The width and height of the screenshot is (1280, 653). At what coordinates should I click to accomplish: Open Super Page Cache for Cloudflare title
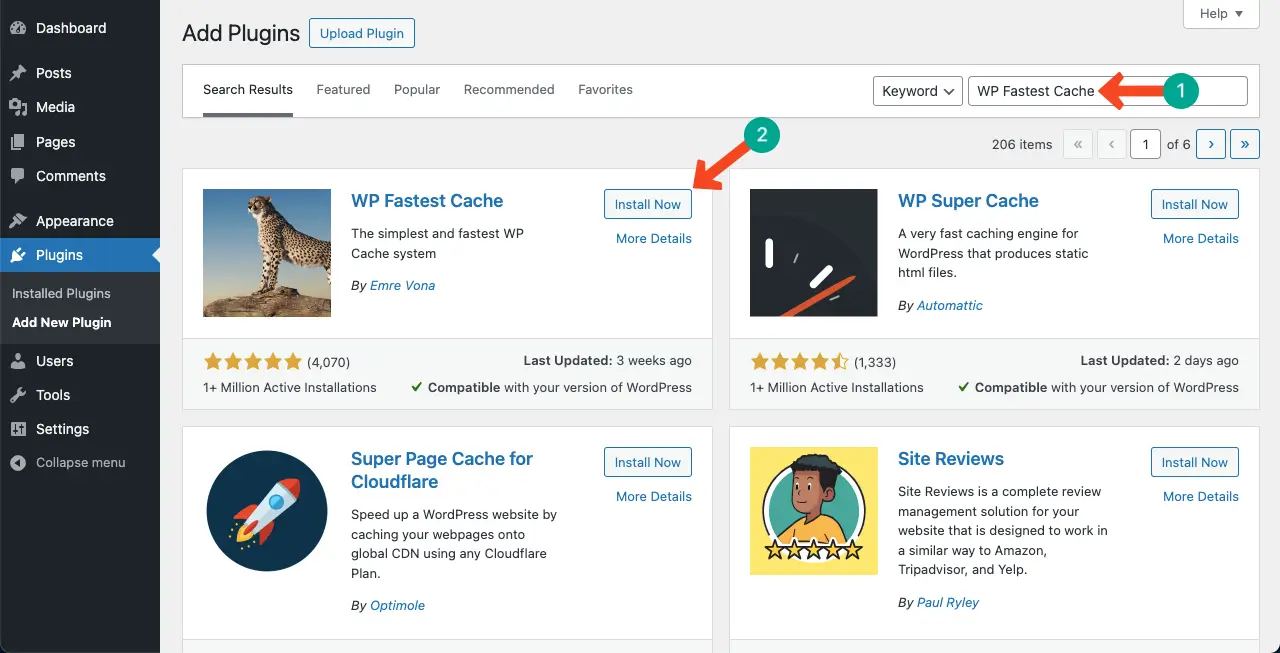pos(442,470)
